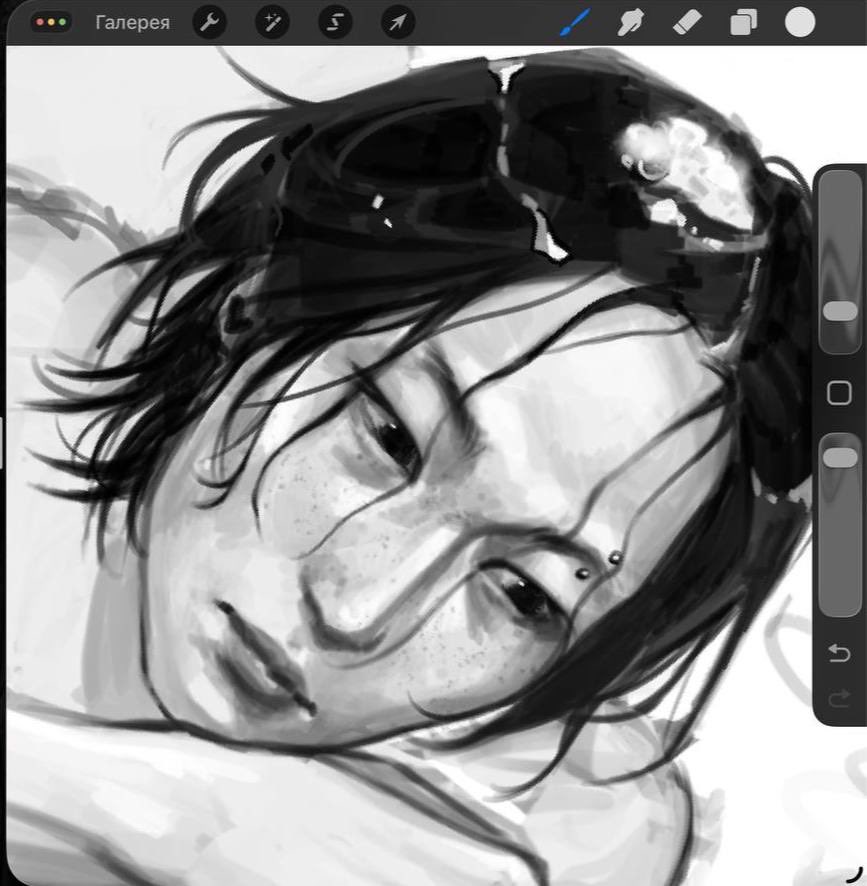Viewport: 867px width, 886px height.
Task: Select the Brush tool
Action: tap(575, 23)
